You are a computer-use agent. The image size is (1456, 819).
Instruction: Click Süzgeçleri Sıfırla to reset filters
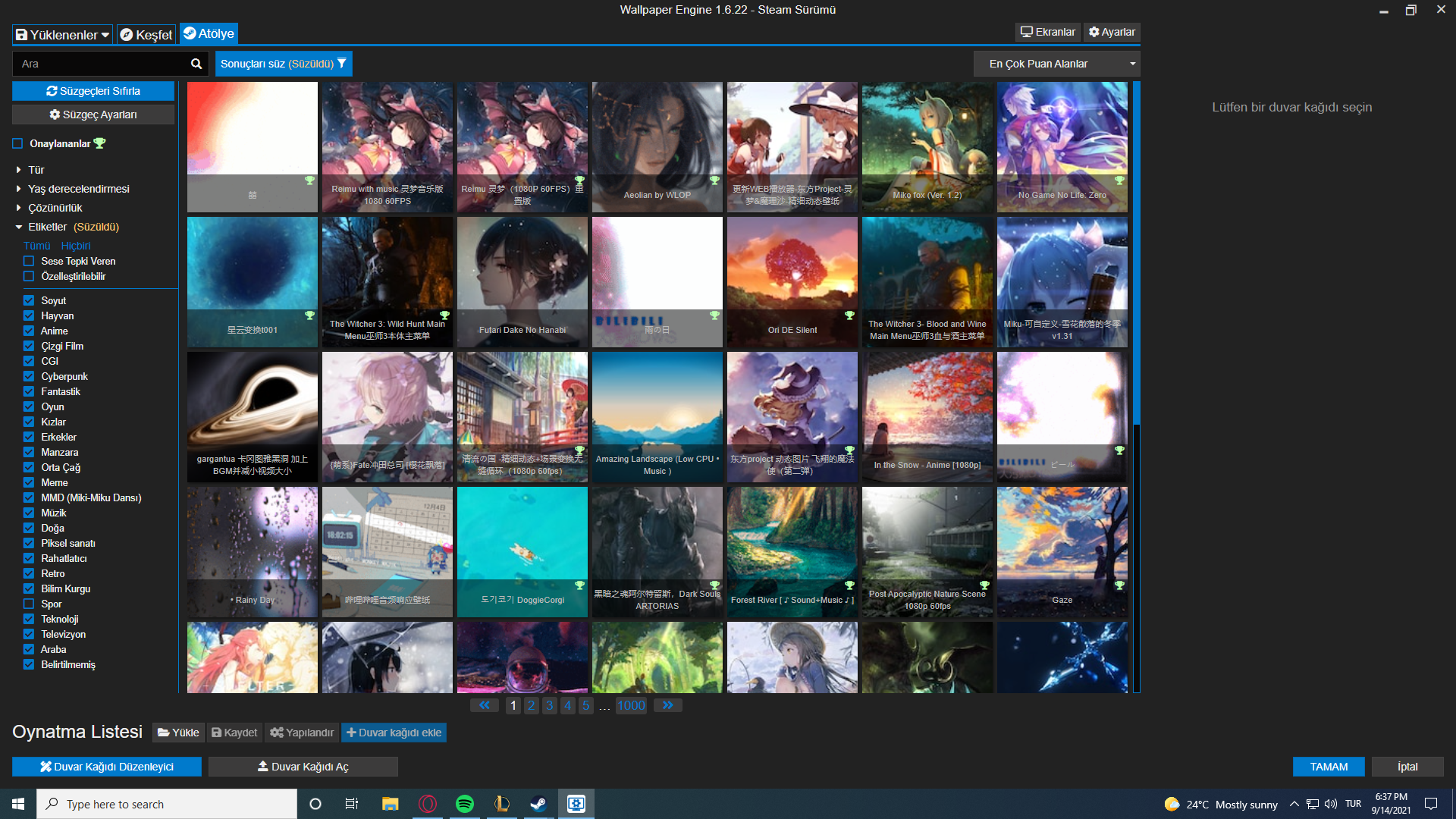pos(93,91)
